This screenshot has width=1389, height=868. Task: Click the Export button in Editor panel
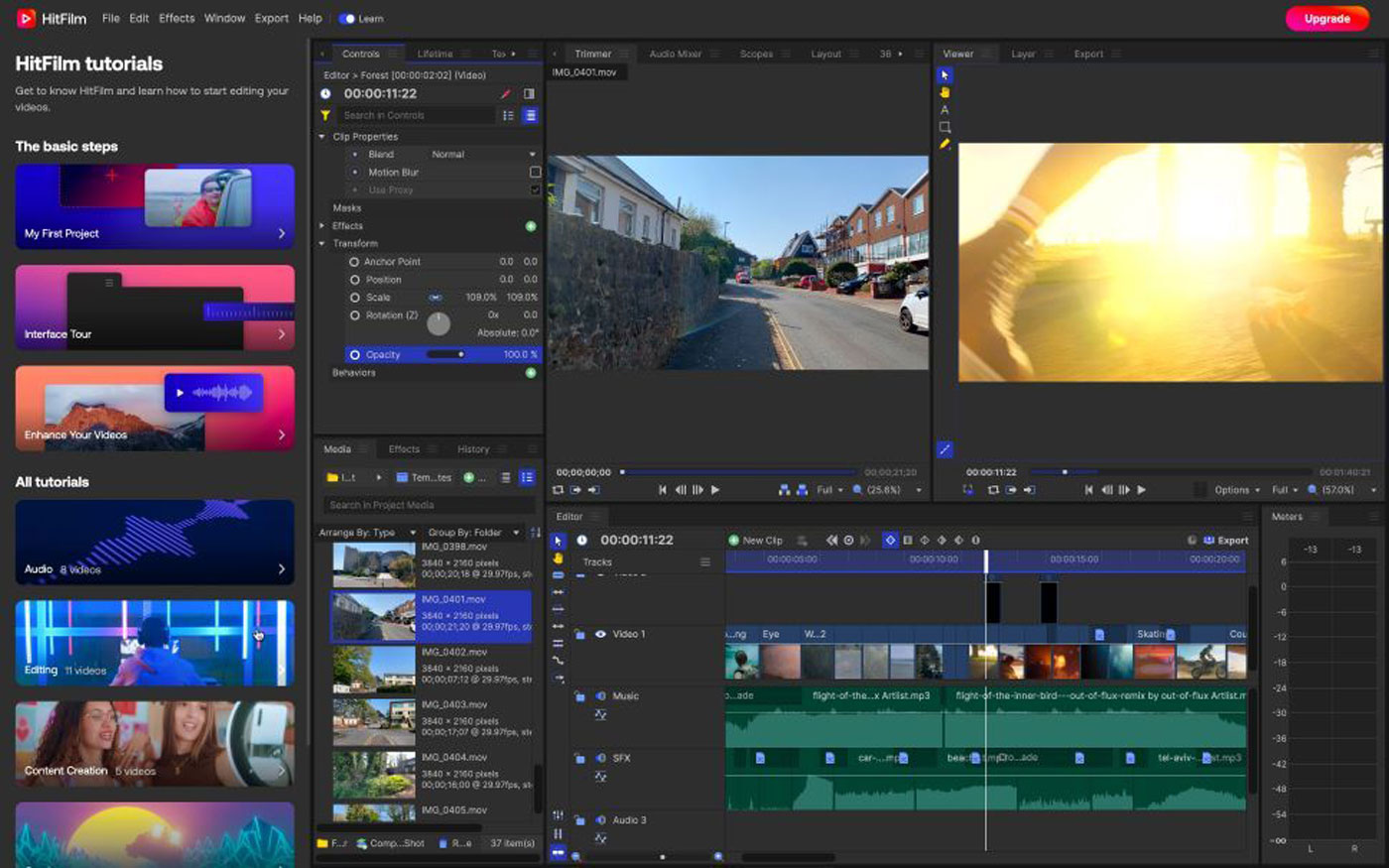click(1226, 541)
